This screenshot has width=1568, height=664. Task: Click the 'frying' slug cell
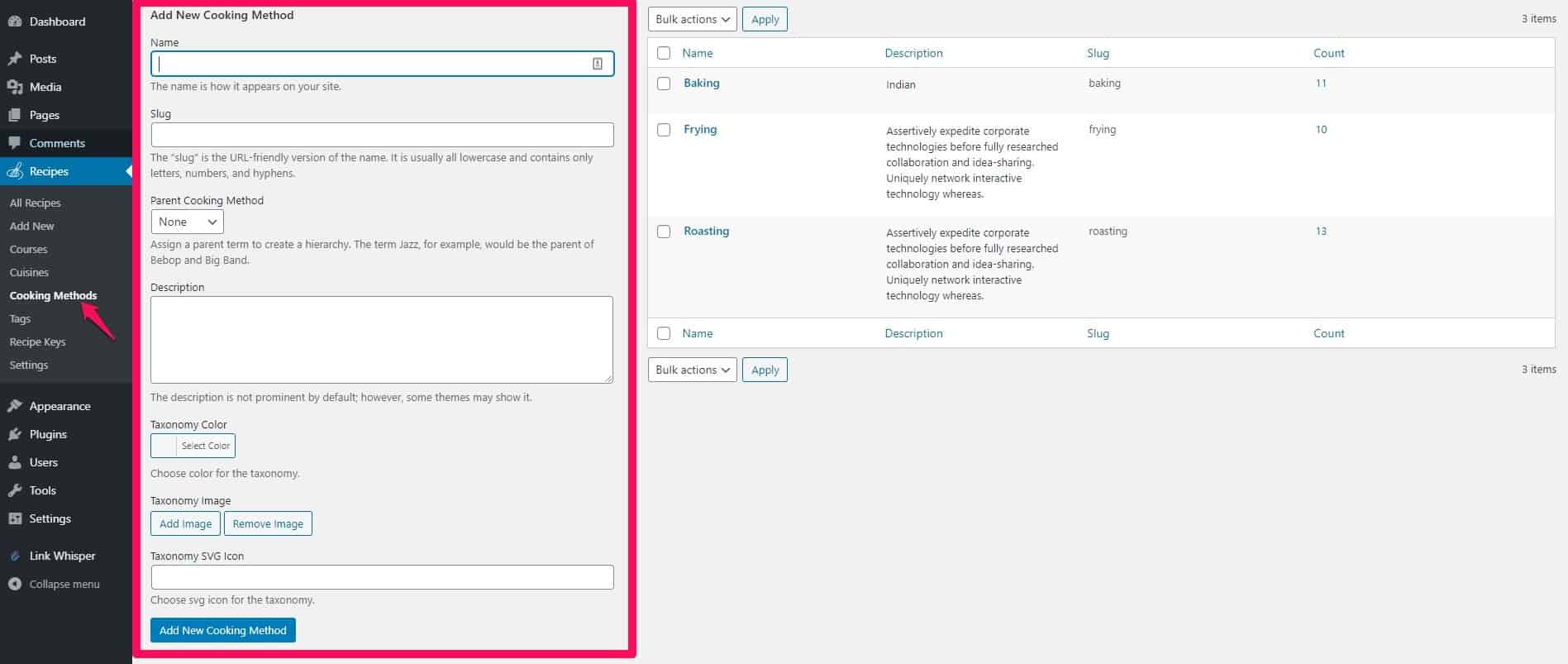(x=1103, y=129)
